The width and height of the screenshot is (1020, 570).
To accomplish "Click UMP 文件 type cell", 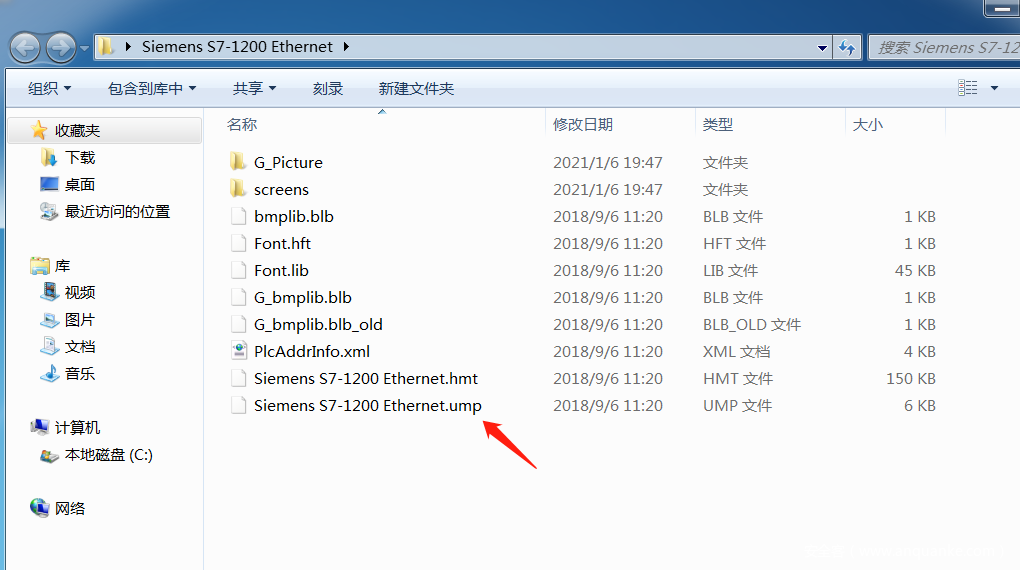I will coord(737,405).
